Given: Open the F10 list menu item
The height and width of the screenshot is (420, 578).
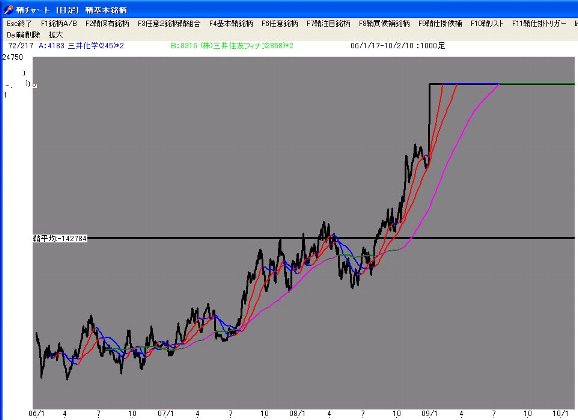Looking at the screenshot, I should tap(487, 24).
